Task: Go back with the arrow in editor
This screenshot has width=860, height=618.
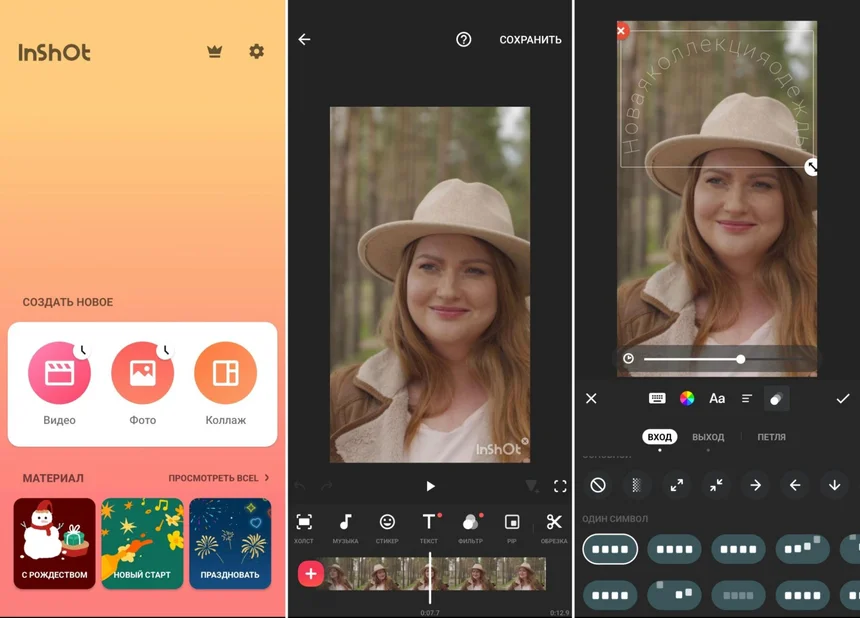Action: click(x=304, y=39)
